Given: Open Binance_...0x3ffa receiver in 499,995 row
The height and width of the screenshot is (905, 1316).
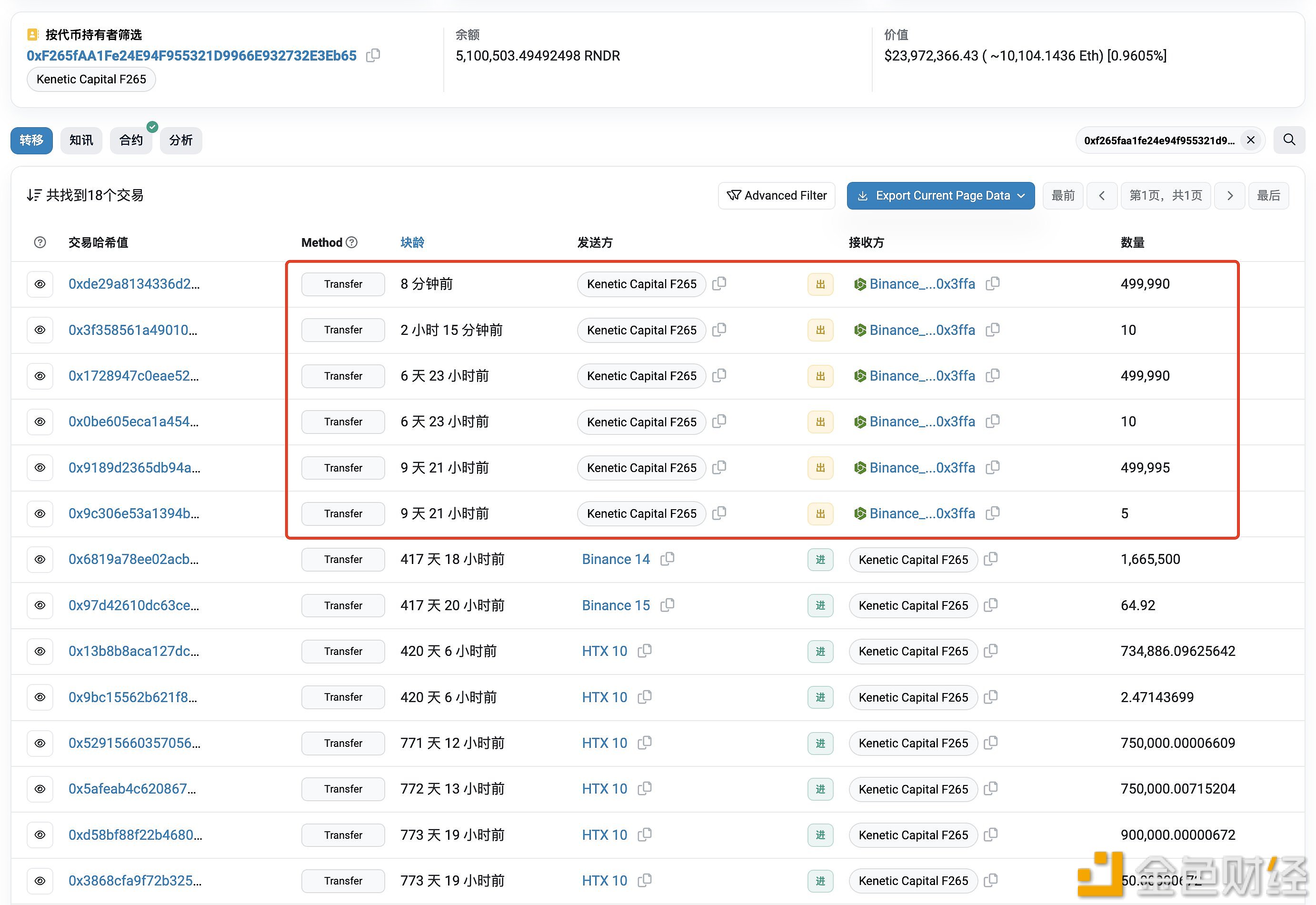Looking at the screenshot, I should tap(922, 467).
